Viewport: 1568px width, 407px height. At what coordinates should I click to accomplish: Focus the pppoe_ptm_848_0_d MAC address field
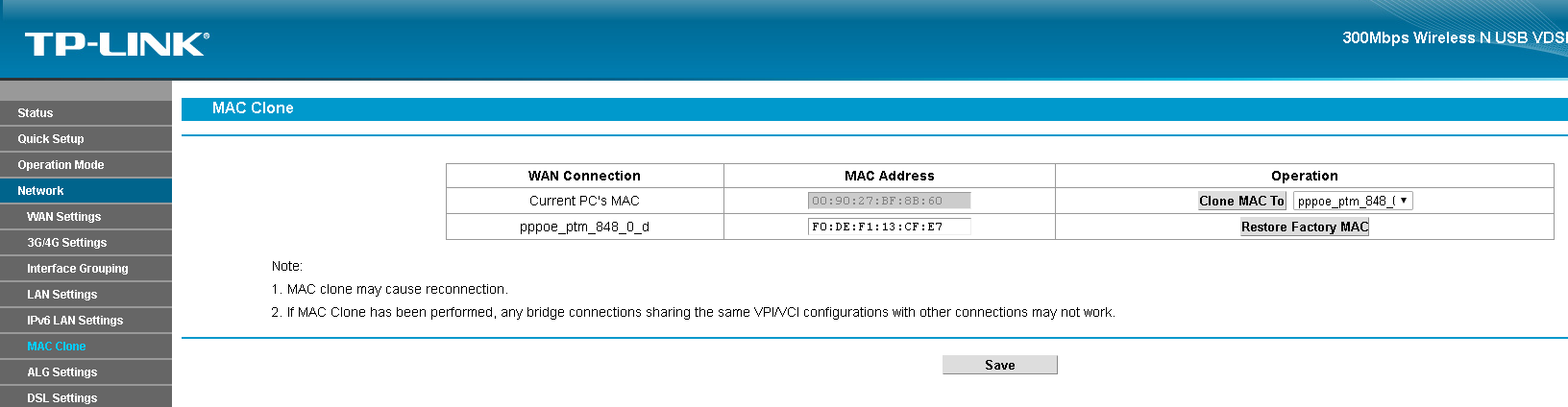(889, 227)
